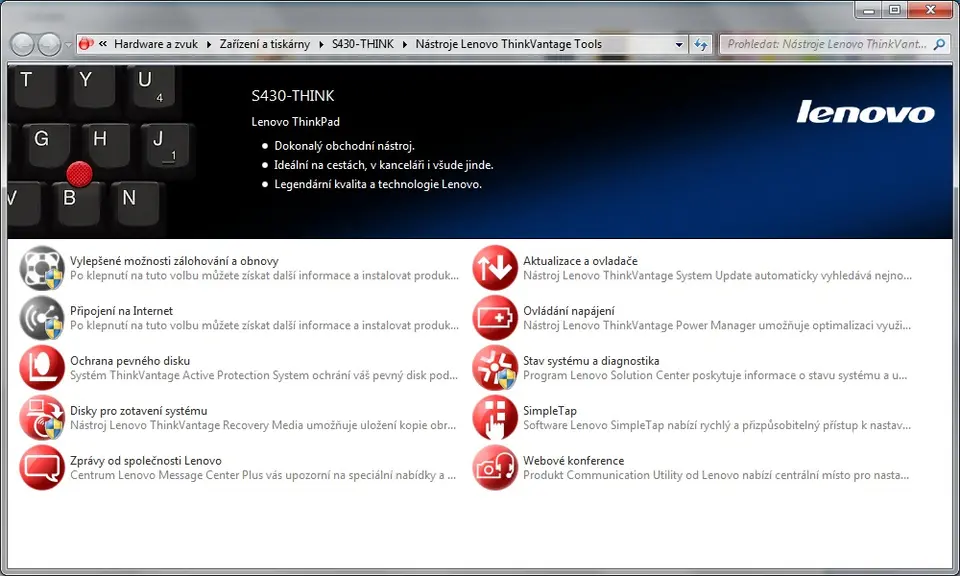Click the Stav systému a diagnostika title link

click(x=591, y=361)
